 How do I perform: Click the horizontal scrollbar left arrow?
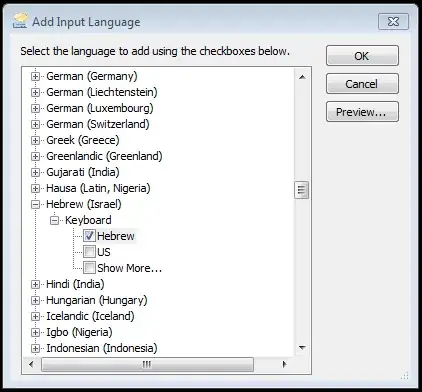[x=31, y=364]
